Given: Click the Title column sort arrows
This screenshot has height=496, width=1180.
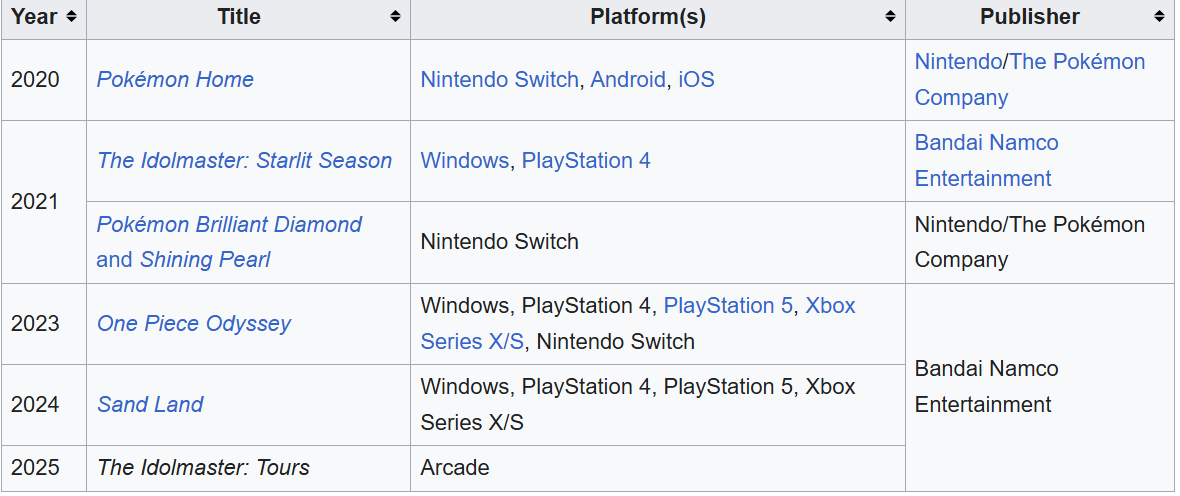Looking at the screenshot, I should pyautogui.click(x=395, y=17).
